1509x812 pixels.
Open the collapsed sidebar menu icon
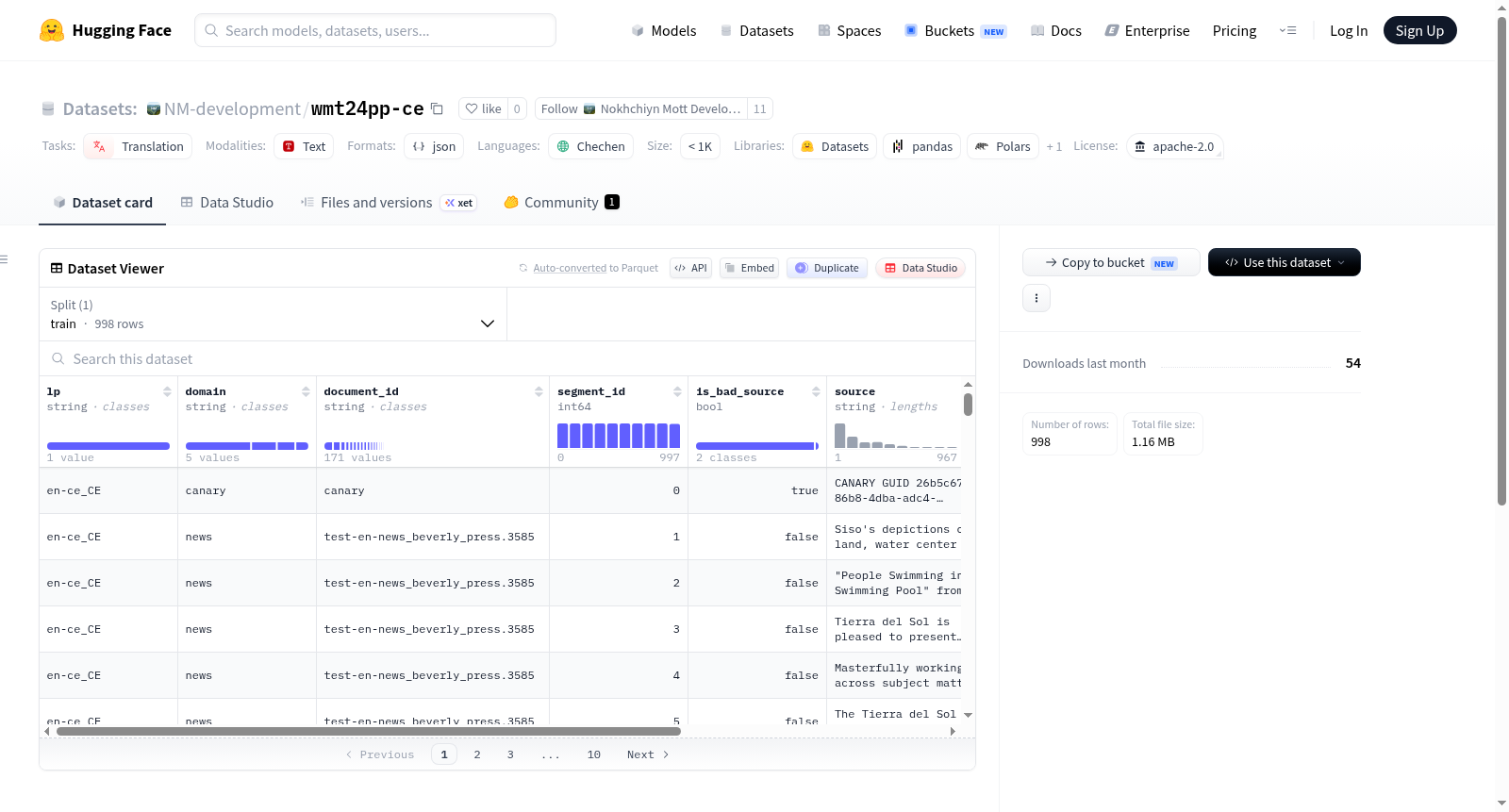click(4, 259)
